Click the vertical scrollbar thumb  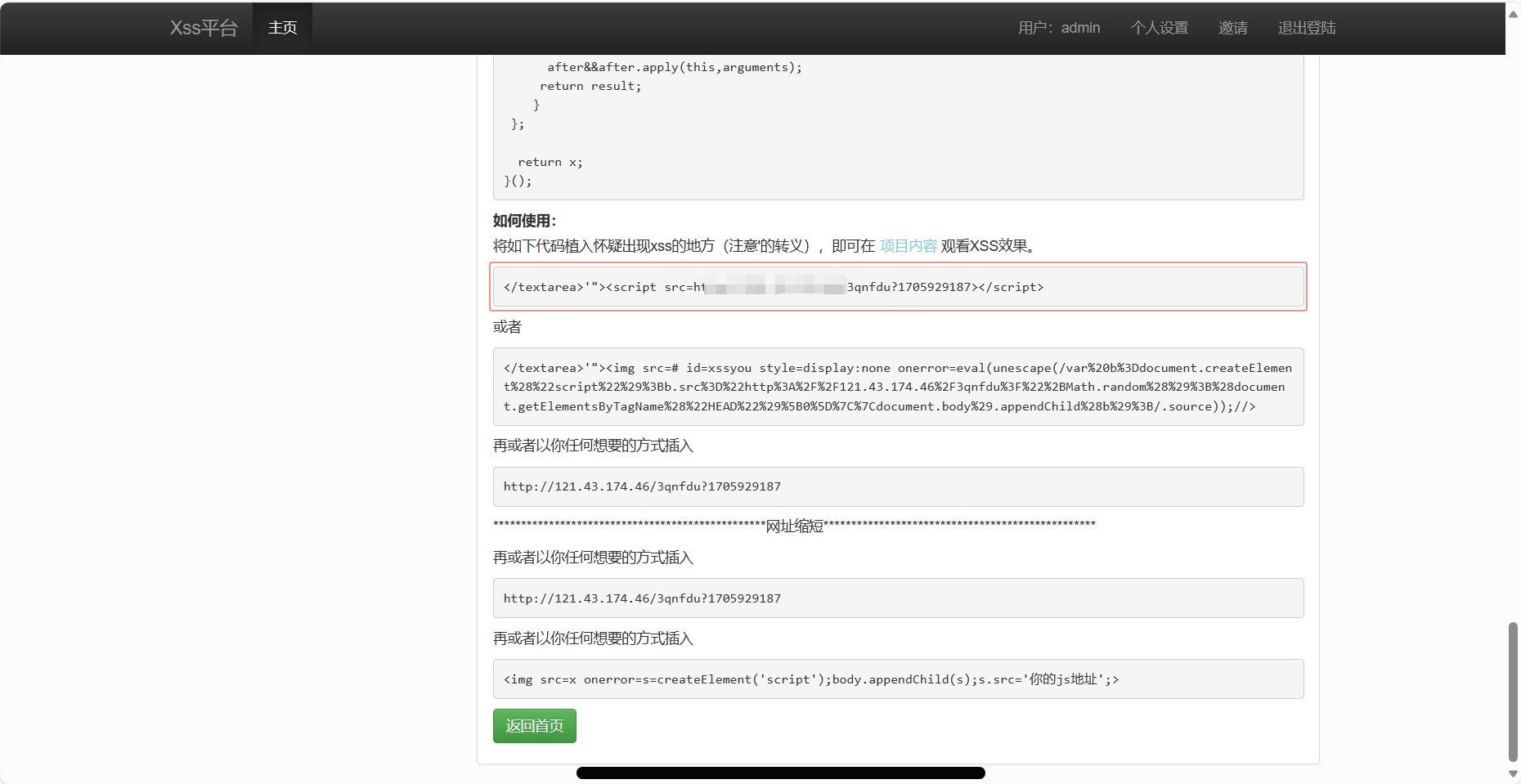tap(1513, 692)
